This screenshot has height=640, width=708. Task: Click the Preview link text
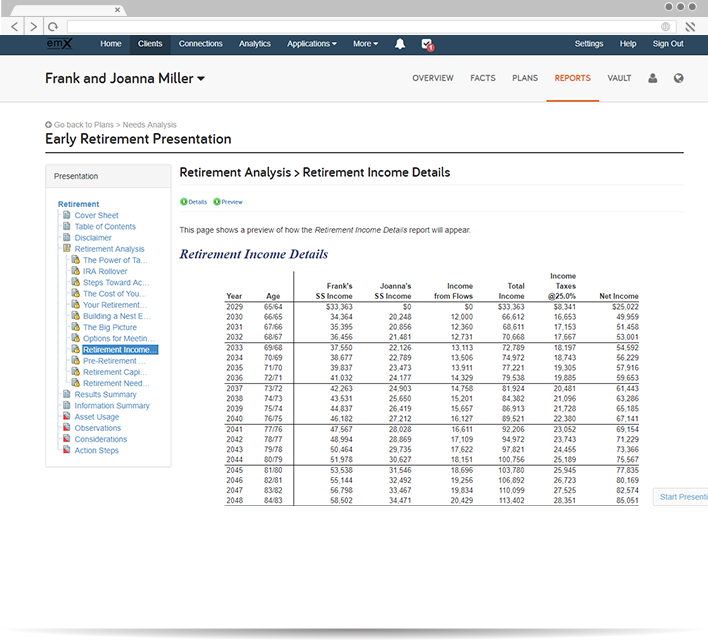[x=232, y=202]
